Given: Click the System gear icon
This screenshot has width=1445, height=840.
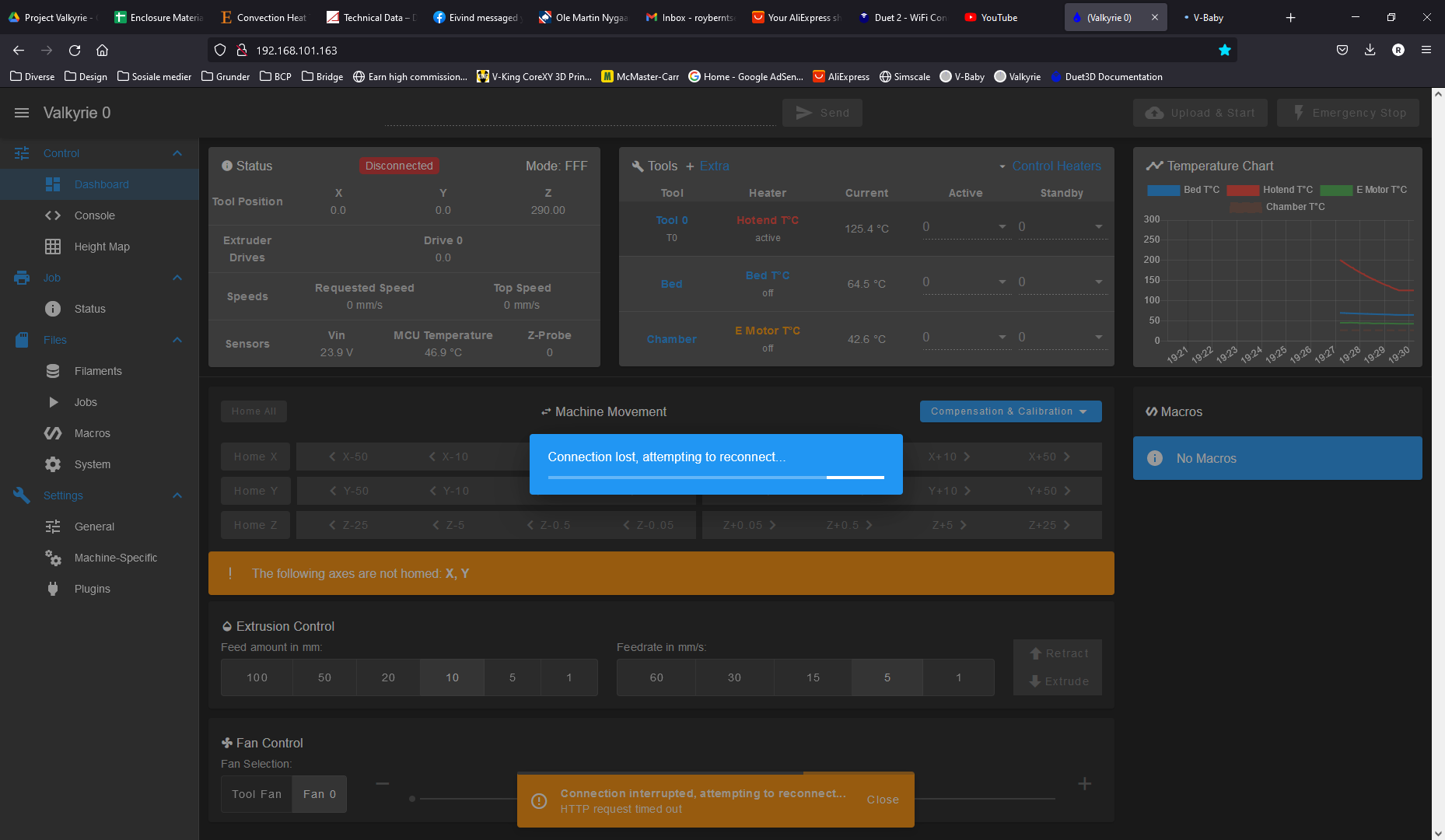Looking at the screenshot, I should [53, 464].
